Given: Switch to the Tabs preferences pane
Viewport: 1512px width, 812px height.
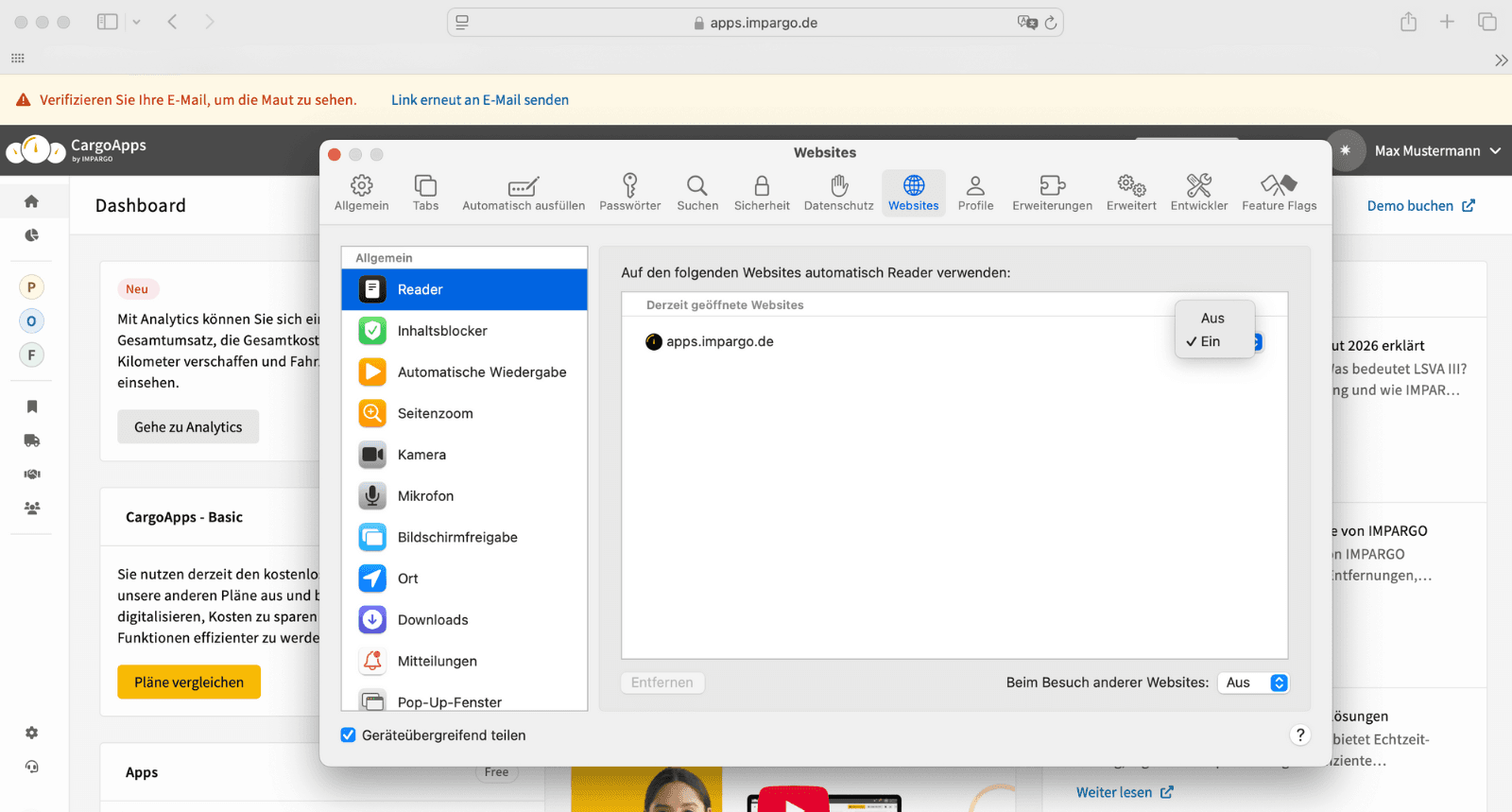Looking at the screenshot, I should click(x=425, y=193).
